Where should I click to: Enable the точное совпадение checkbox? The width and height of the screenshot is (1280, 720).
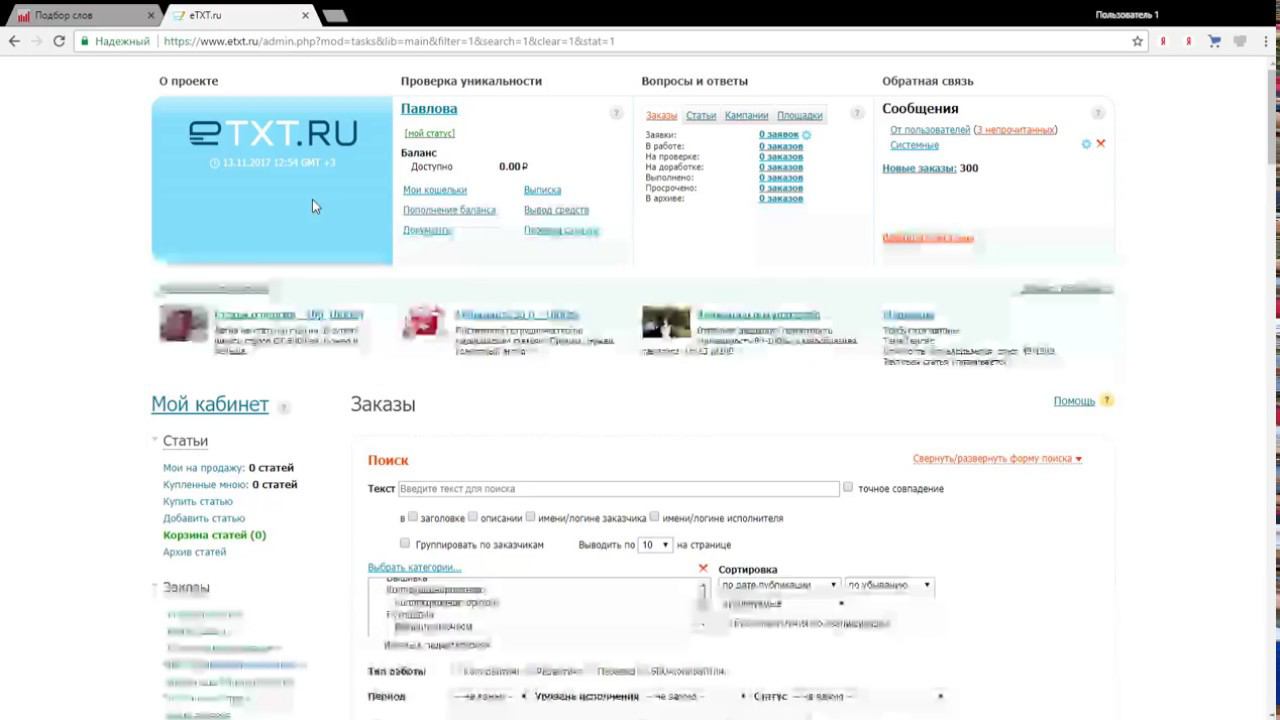(x=848, y=487)
